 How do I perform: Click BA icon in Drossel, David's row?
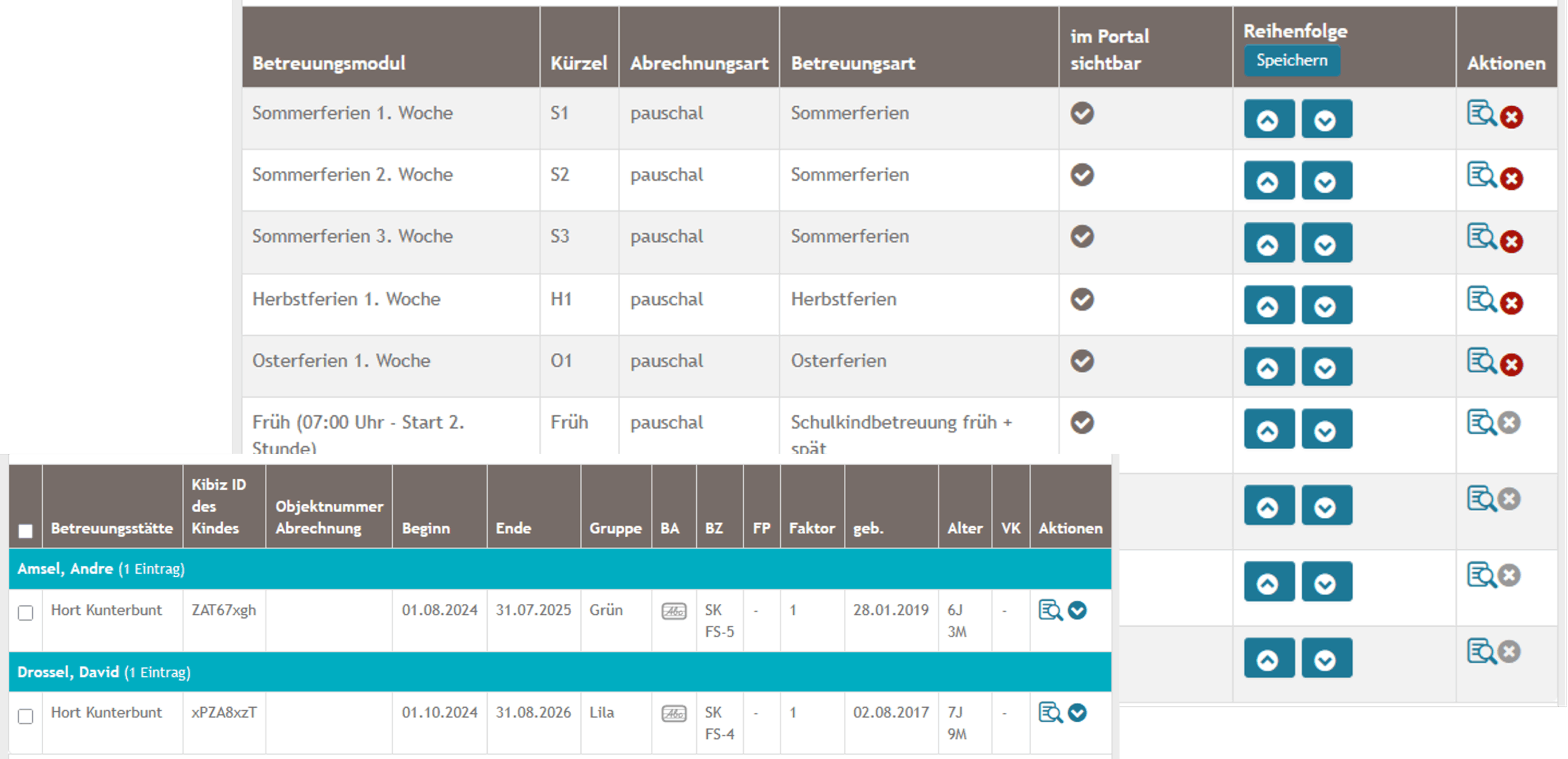(x=674, y=713)
